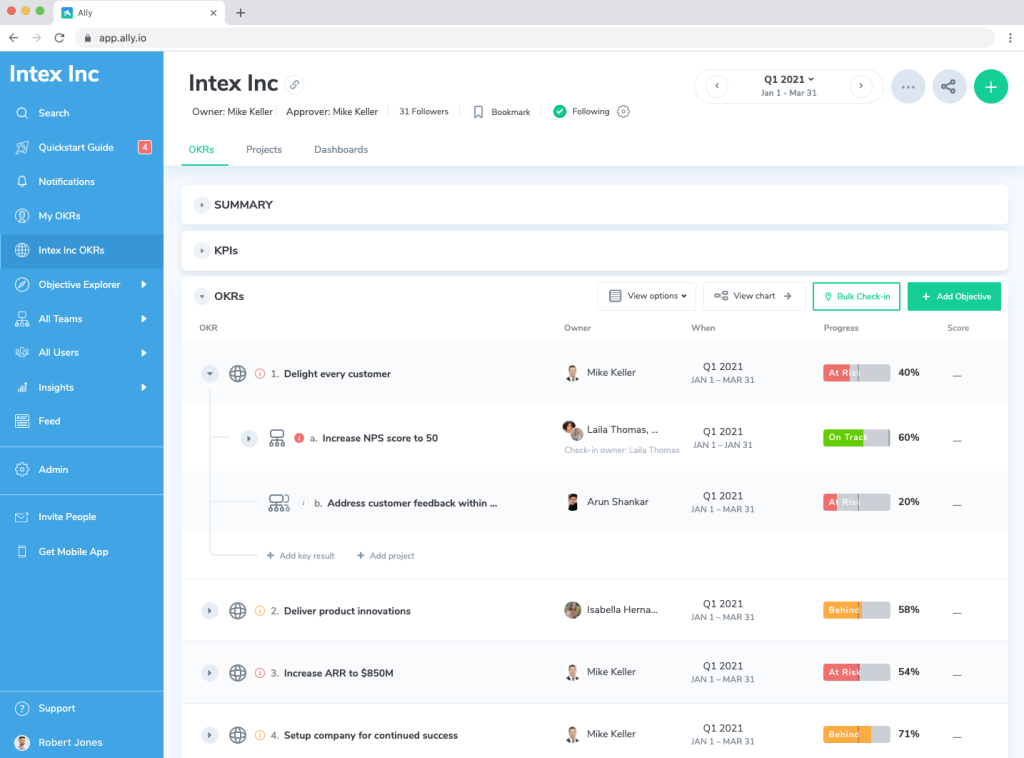Click the Add Objective button
This screenshot has height=758, width=1024.
(954, 296)
